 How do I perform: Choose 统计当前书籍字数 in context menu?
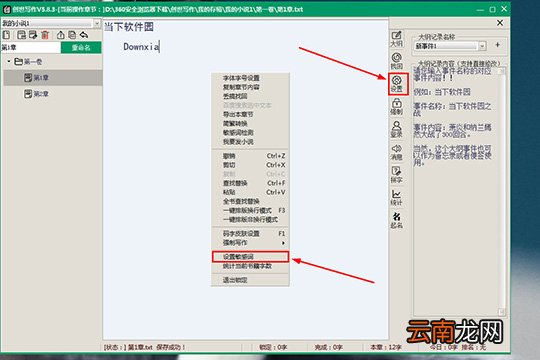[x=250, y=266]
